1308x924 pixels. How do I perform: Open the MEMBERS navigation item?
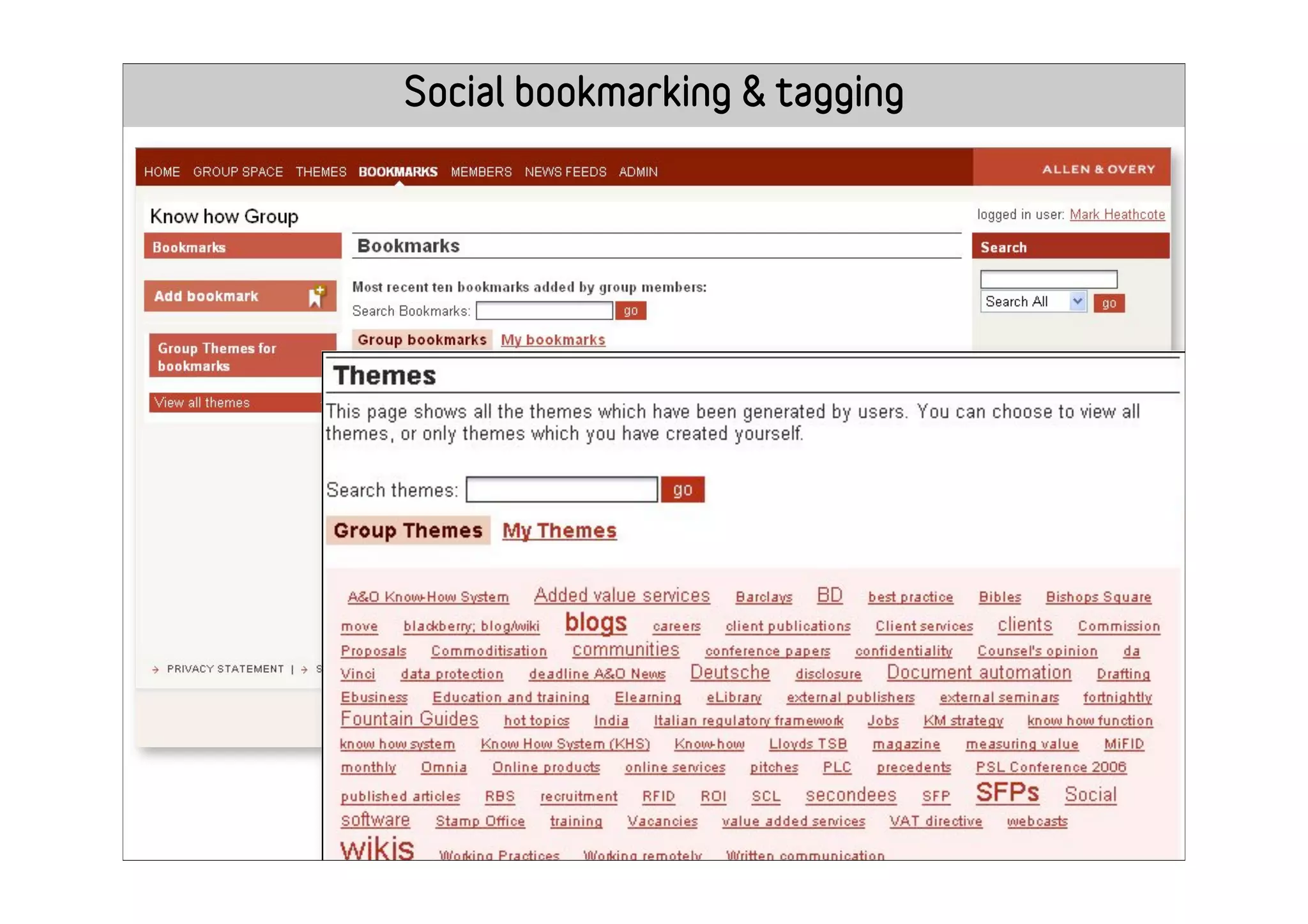coord(481,172)
